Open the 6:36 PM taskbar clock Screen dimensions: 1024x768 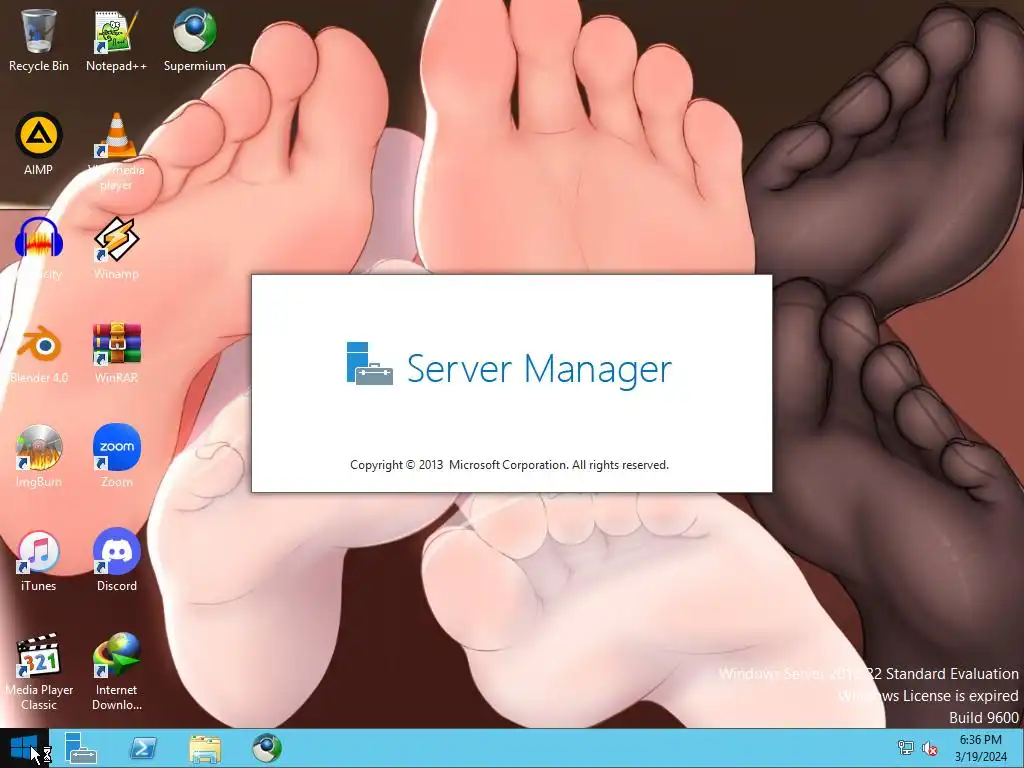pos(980,748)
